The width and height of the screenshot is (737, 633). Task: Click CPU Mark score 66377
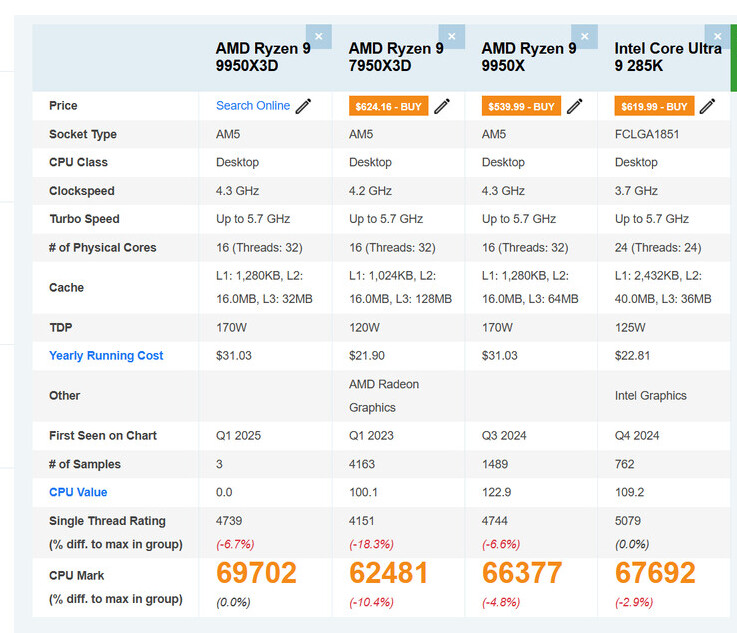pyautogui.click(x=522, y=573)
